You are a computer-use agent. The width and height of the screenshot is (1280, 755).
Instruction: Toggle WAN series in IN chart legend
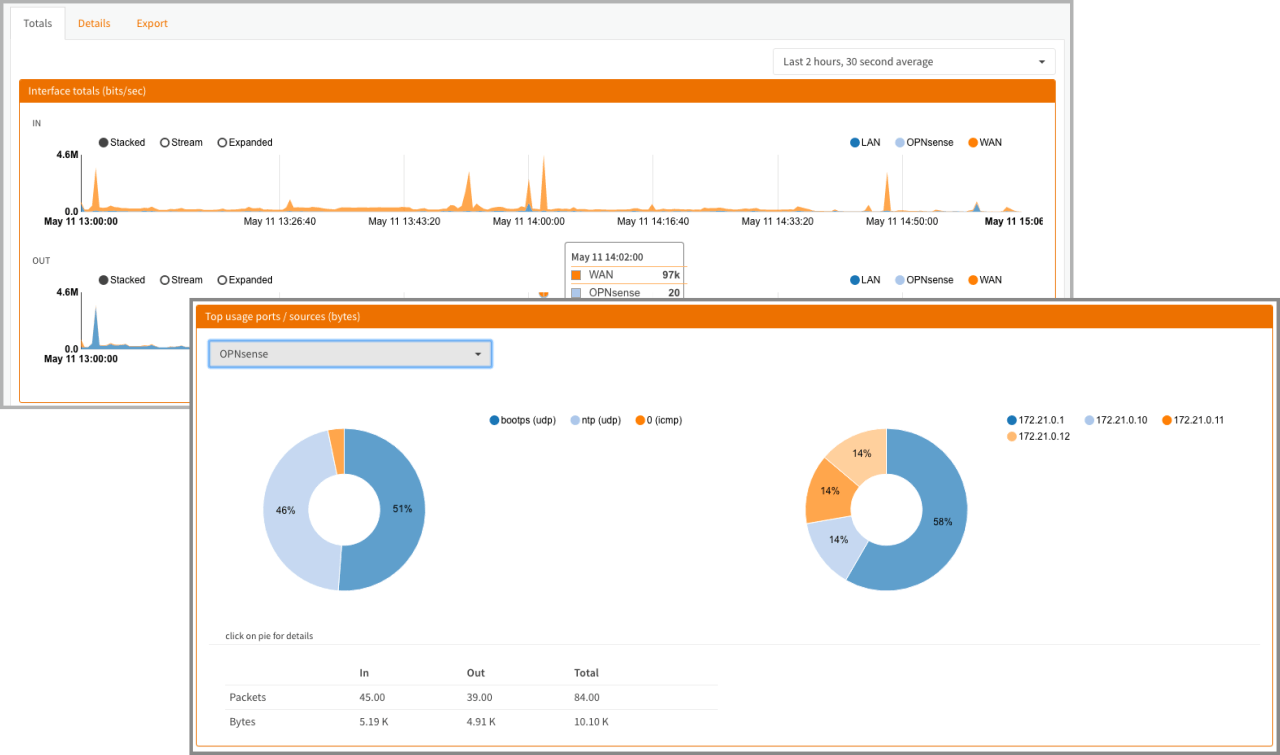(x=984, y=143)
